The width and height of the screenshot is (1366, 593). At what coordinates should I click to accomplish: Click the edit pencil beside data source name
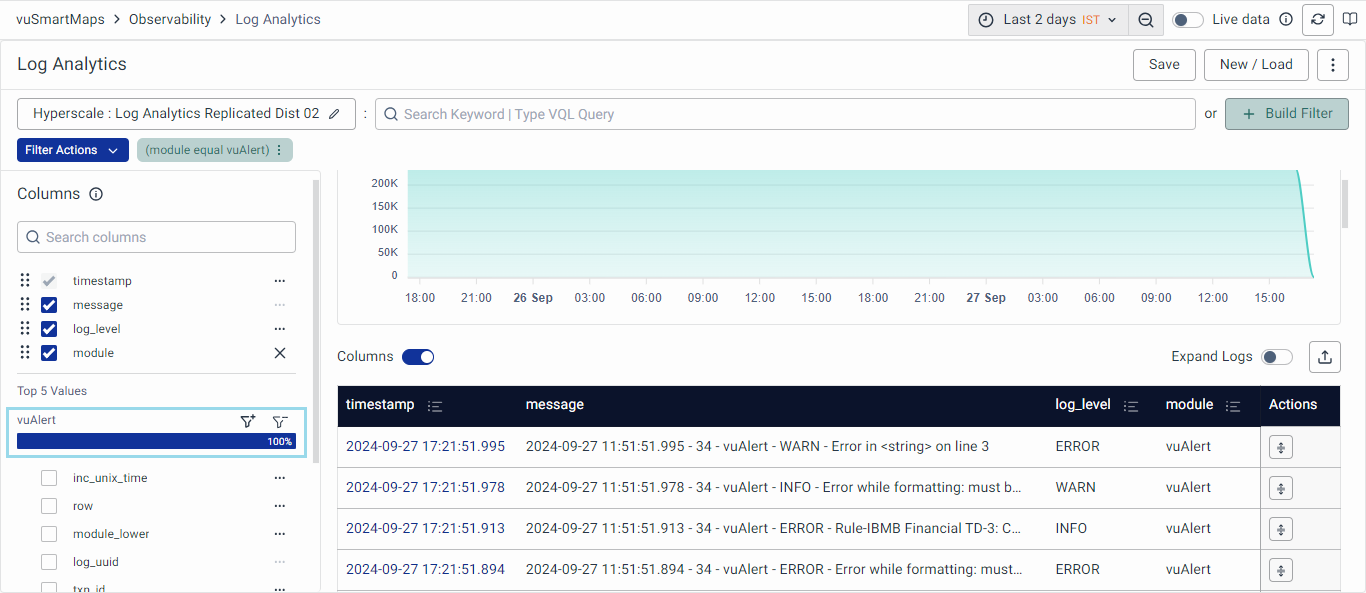[x=334, y=114]
